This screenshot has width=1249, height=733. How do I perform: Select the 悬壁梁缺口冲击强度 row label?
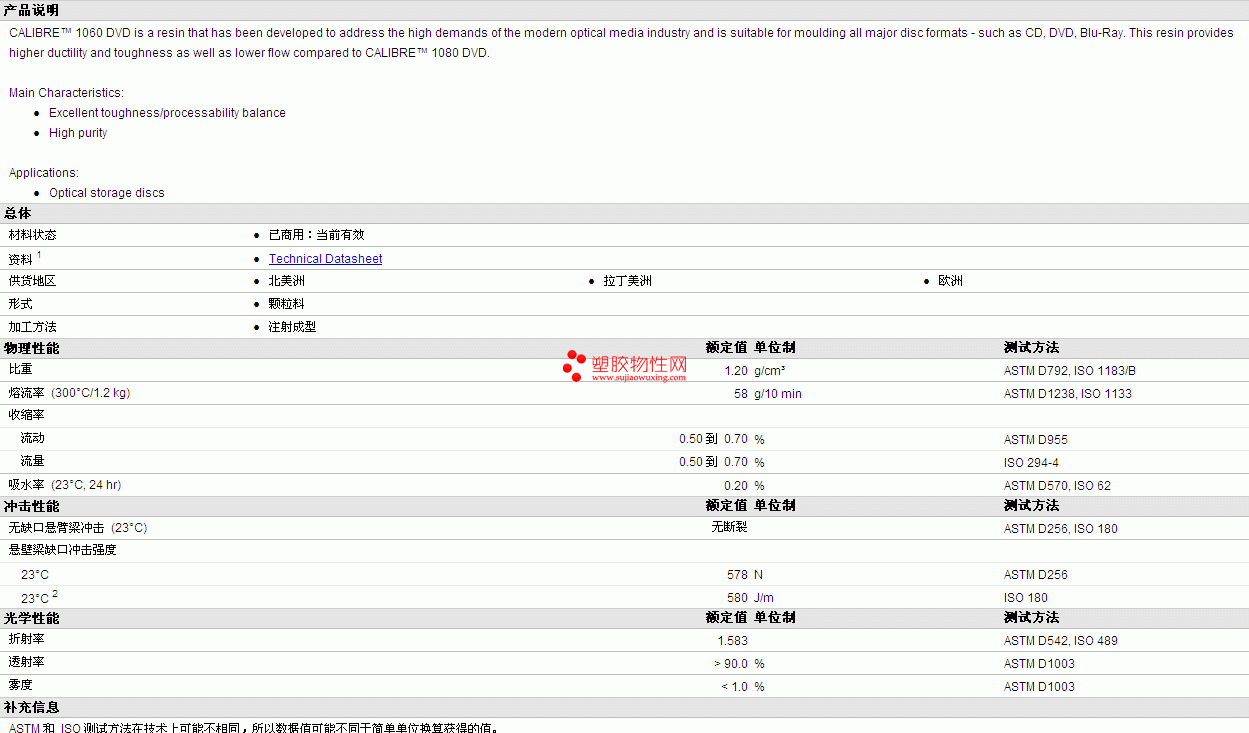pos(63,550)
